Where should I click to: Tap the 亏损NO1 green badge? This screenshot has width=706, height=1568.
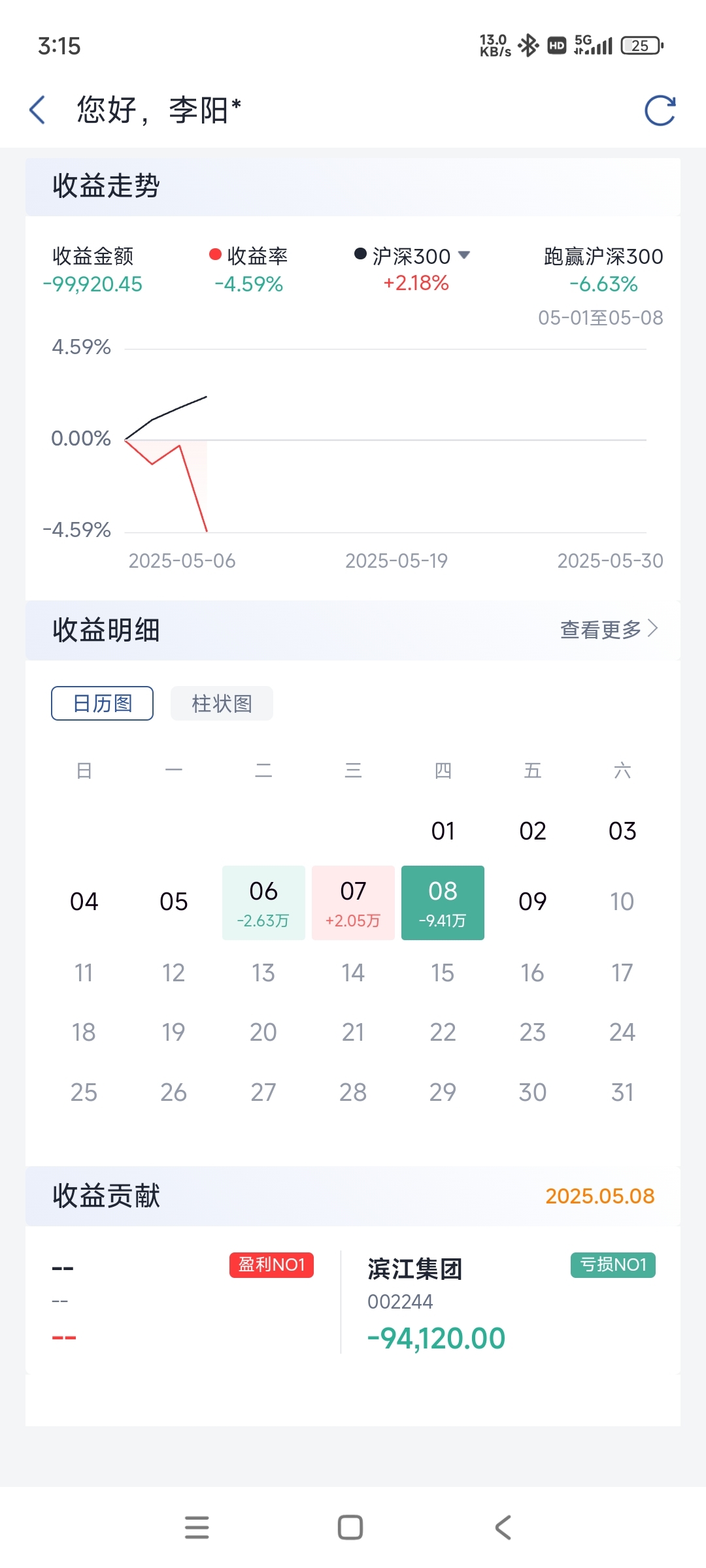pos(613,1265)
